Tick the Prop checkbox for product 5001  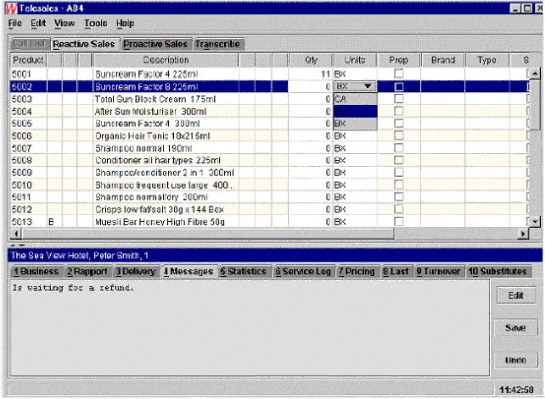(x=399, y=74)
